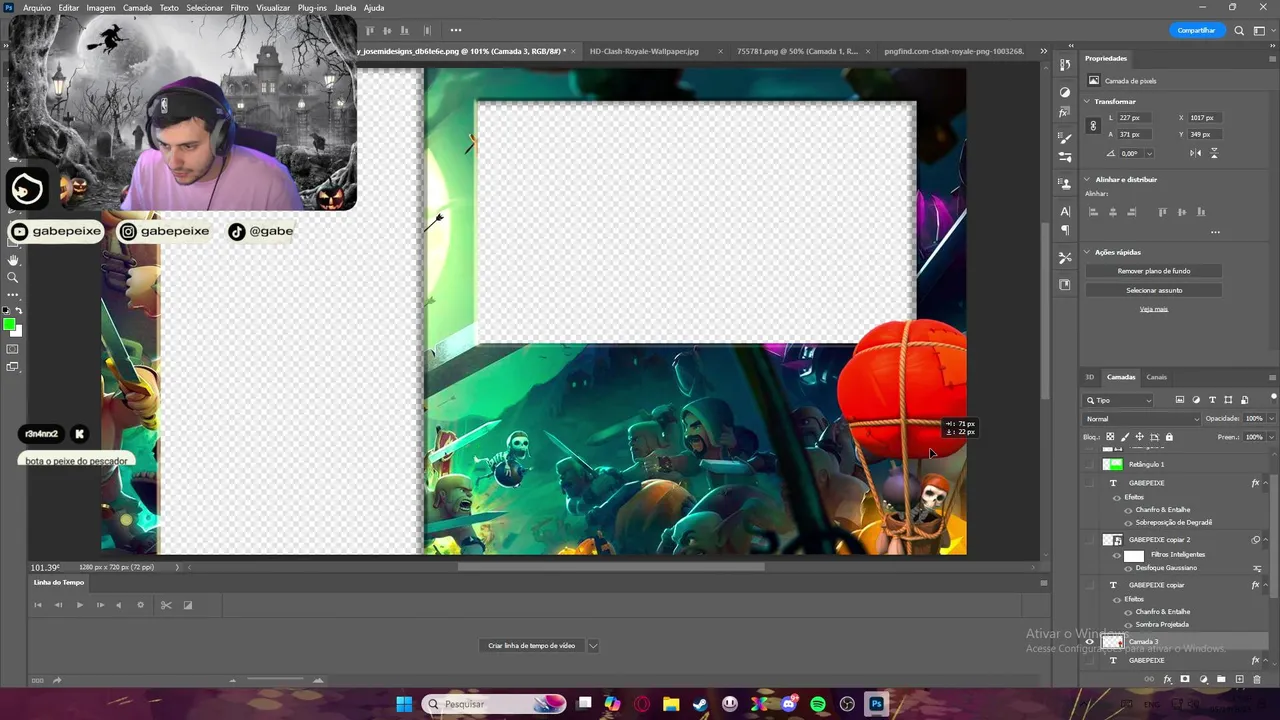The width and height of the screenshot is (1280, 720).
Task: Flip layer vertically in Transformar
Action: (x=1215, y=153)
